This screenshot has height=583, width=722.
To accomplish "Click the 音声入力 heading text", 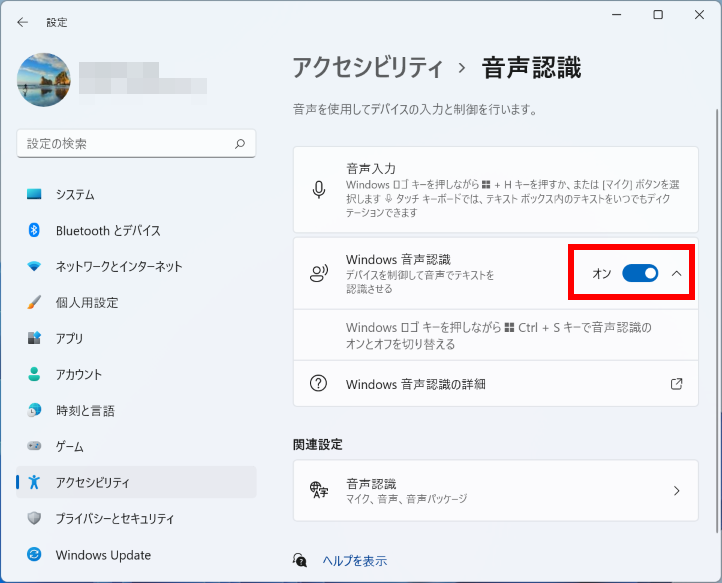I will pos(371,169).
